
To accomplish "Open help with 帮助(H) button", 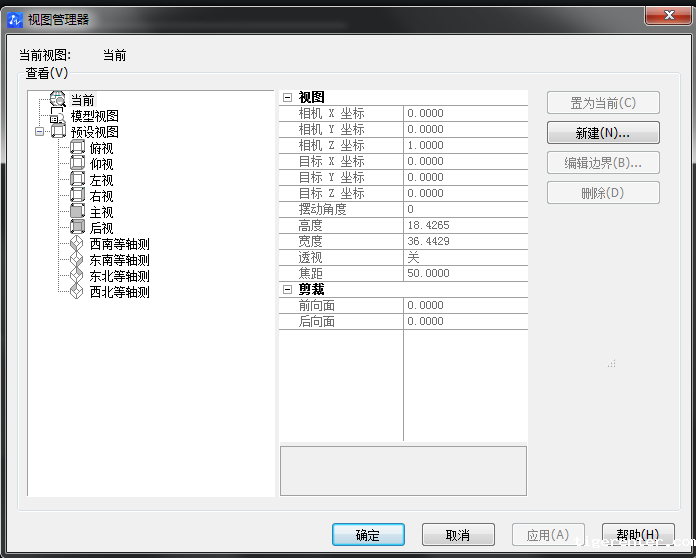I will 637,535.
